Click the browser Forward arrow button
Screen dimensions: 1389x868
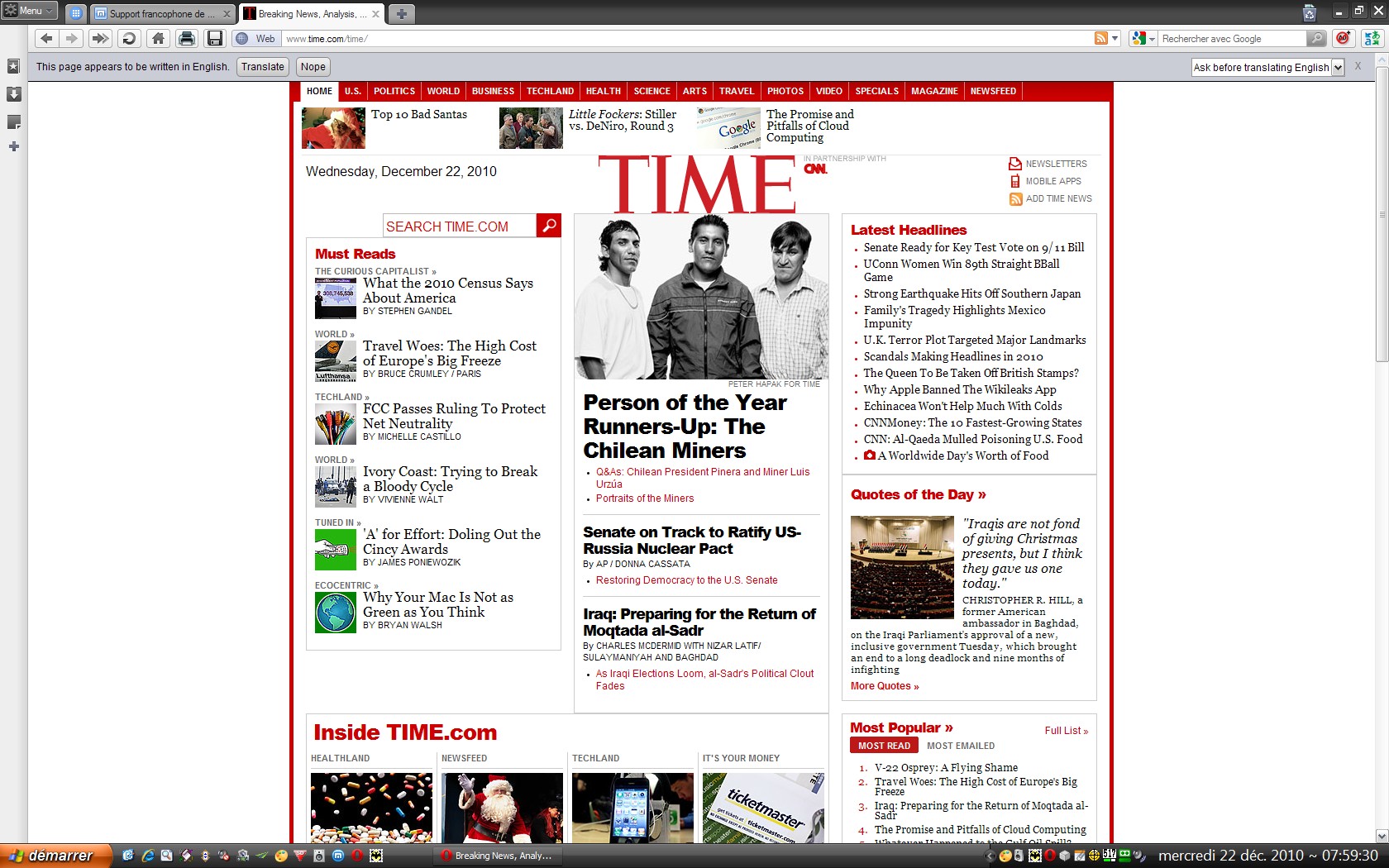(x=72, y=38)
